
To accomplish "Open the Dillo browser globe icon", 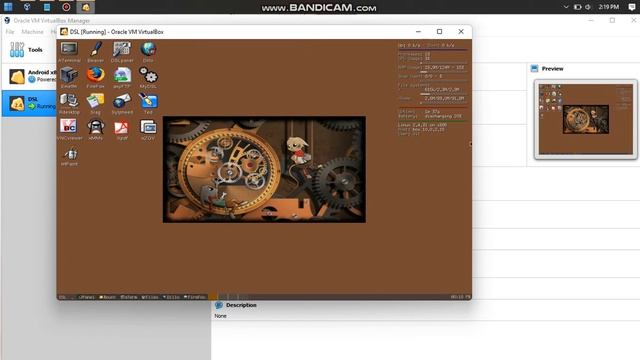I will click(148, 49).
